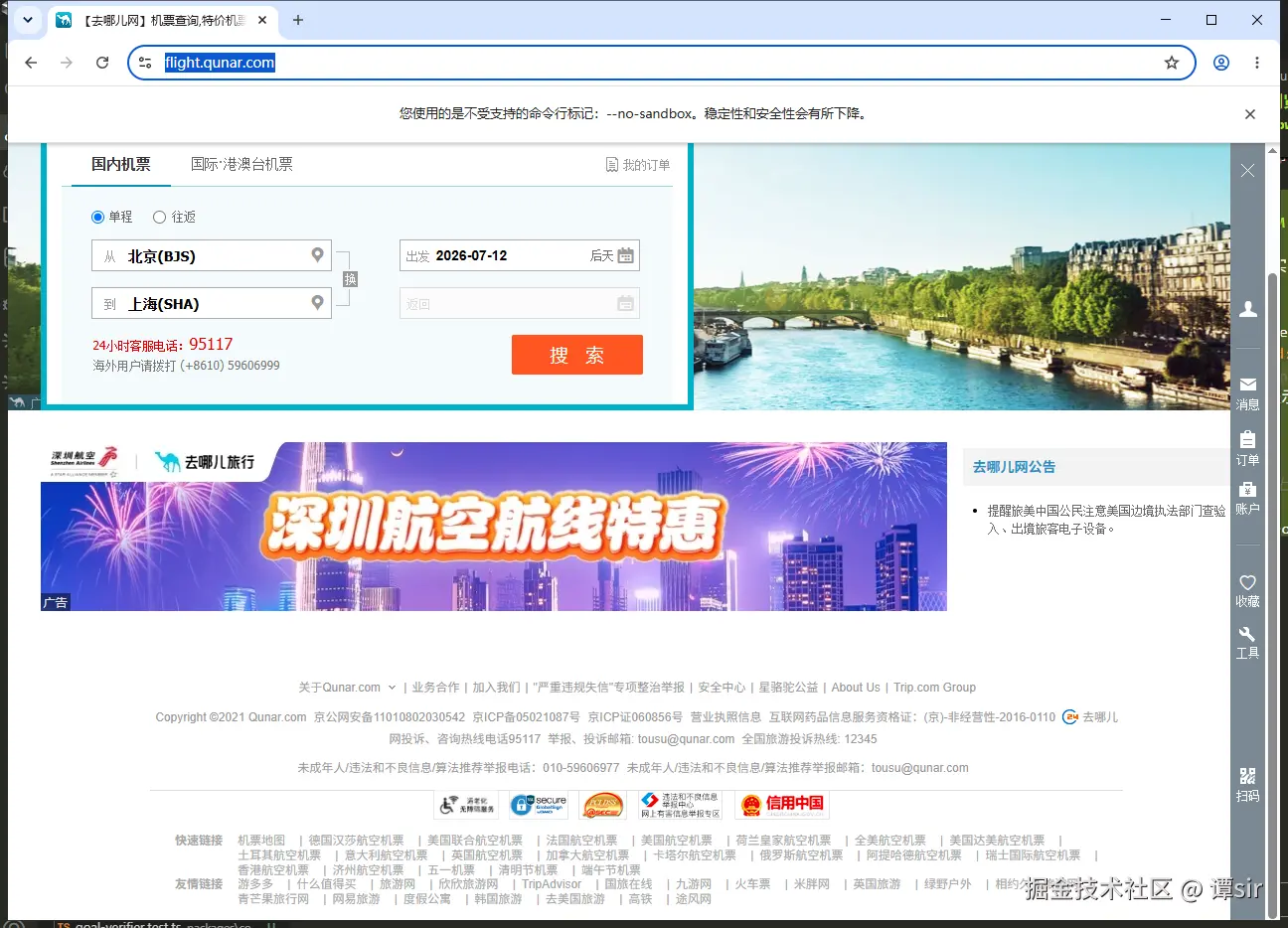Swap cities with the 换 button
The height and width of the screenshot is (928, 1288).
(350, 279)
